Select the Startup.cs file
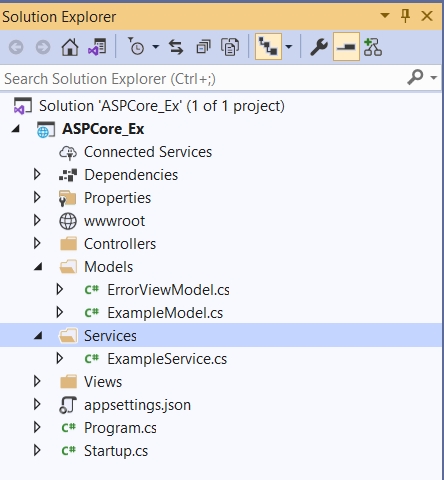The height and width of the screenshot is (480, 444). tap(116, 451)
